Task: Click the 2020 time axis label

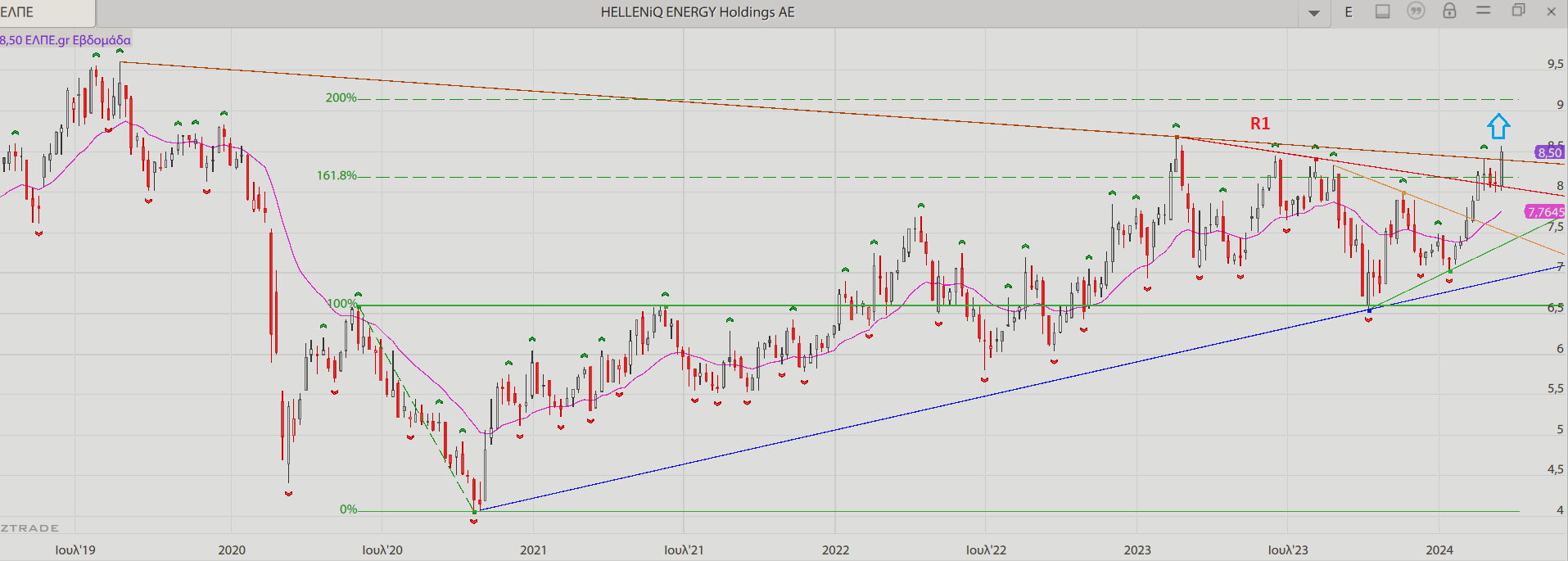Action: [x=232, y=550]
